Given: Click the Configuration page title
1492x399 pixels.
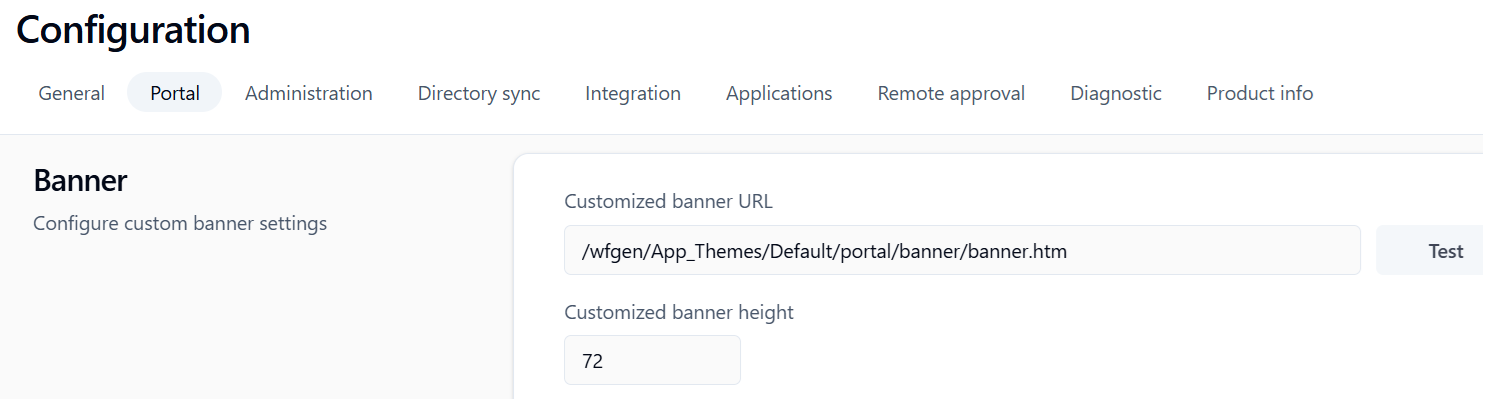Looking at the screenshot, I should click(133, 30).
